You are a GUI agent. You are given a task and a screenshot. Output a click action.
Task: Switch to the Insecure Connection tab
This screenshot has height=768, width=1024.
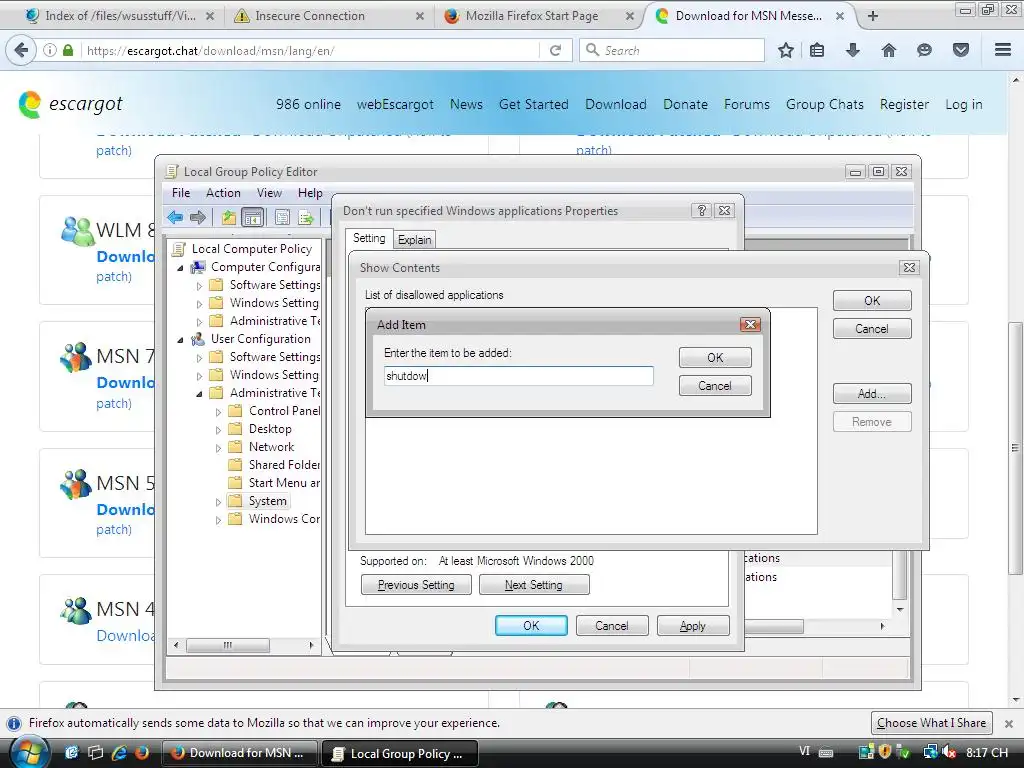click(x=310, y=16)
